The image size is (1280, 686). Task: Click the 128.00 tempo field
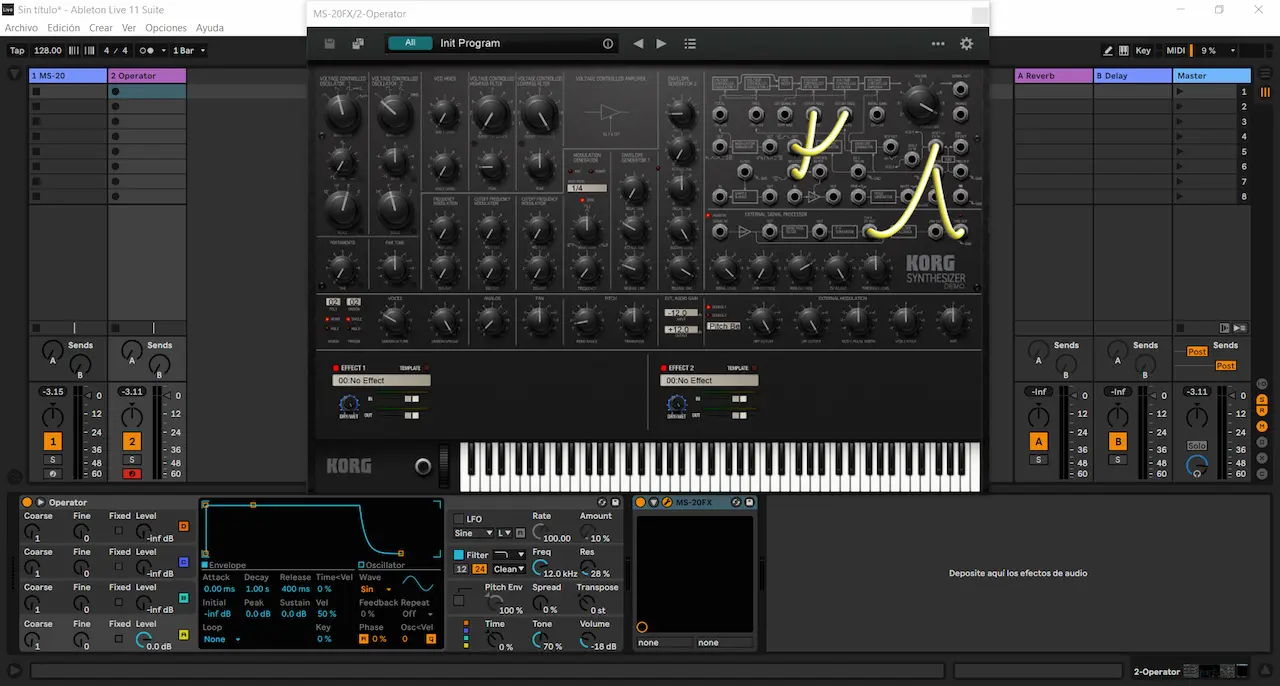point(47,50)
